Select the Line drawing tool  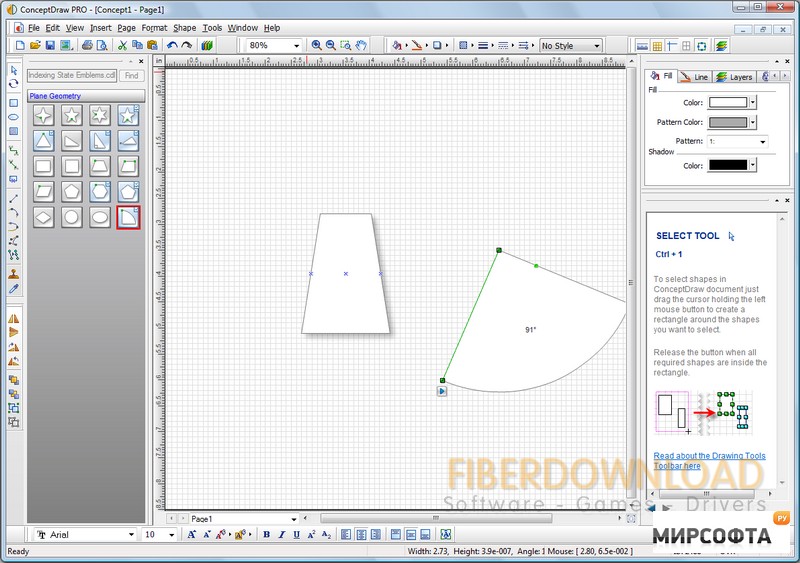tap(14, 199)
